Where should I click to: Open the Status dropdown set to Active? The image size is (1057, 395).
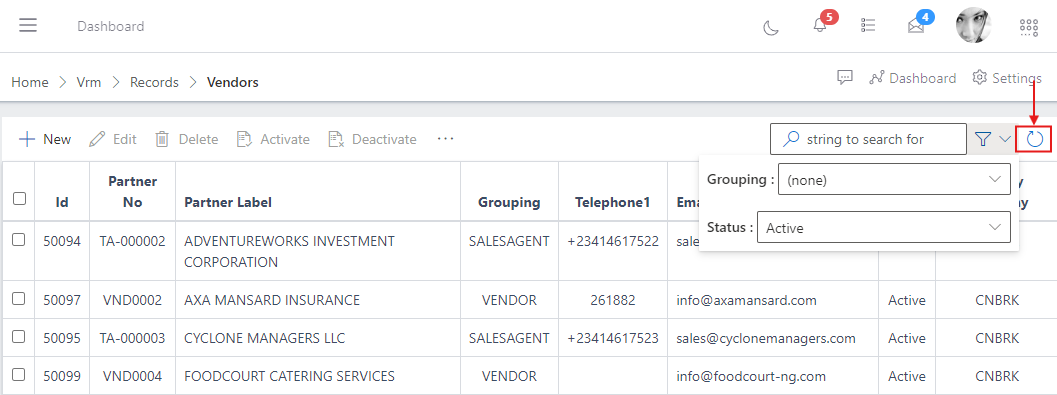884,227
